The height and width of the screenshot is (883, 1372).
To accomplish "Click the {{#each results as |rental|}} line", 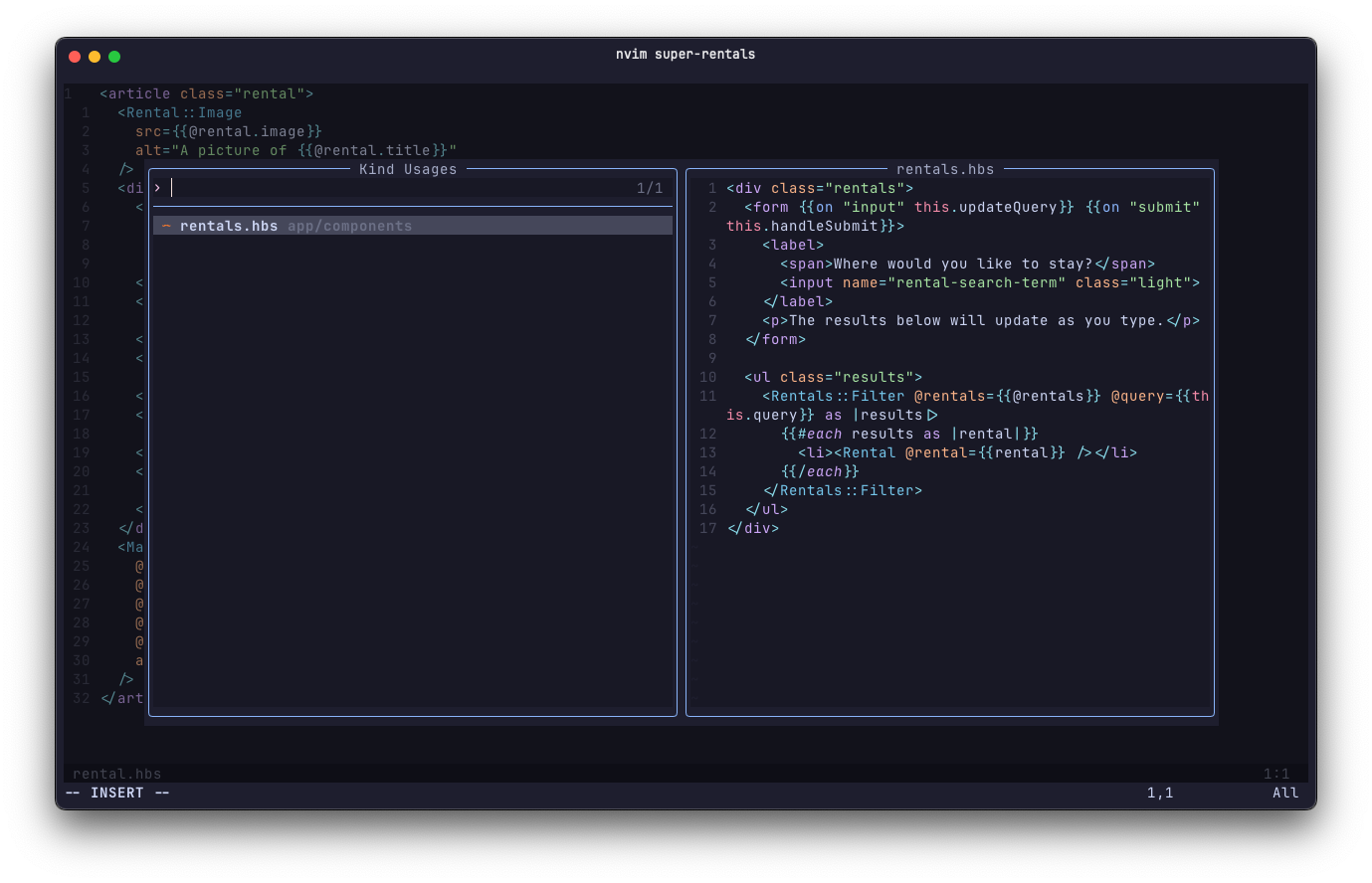I will (x=909, y=434).
